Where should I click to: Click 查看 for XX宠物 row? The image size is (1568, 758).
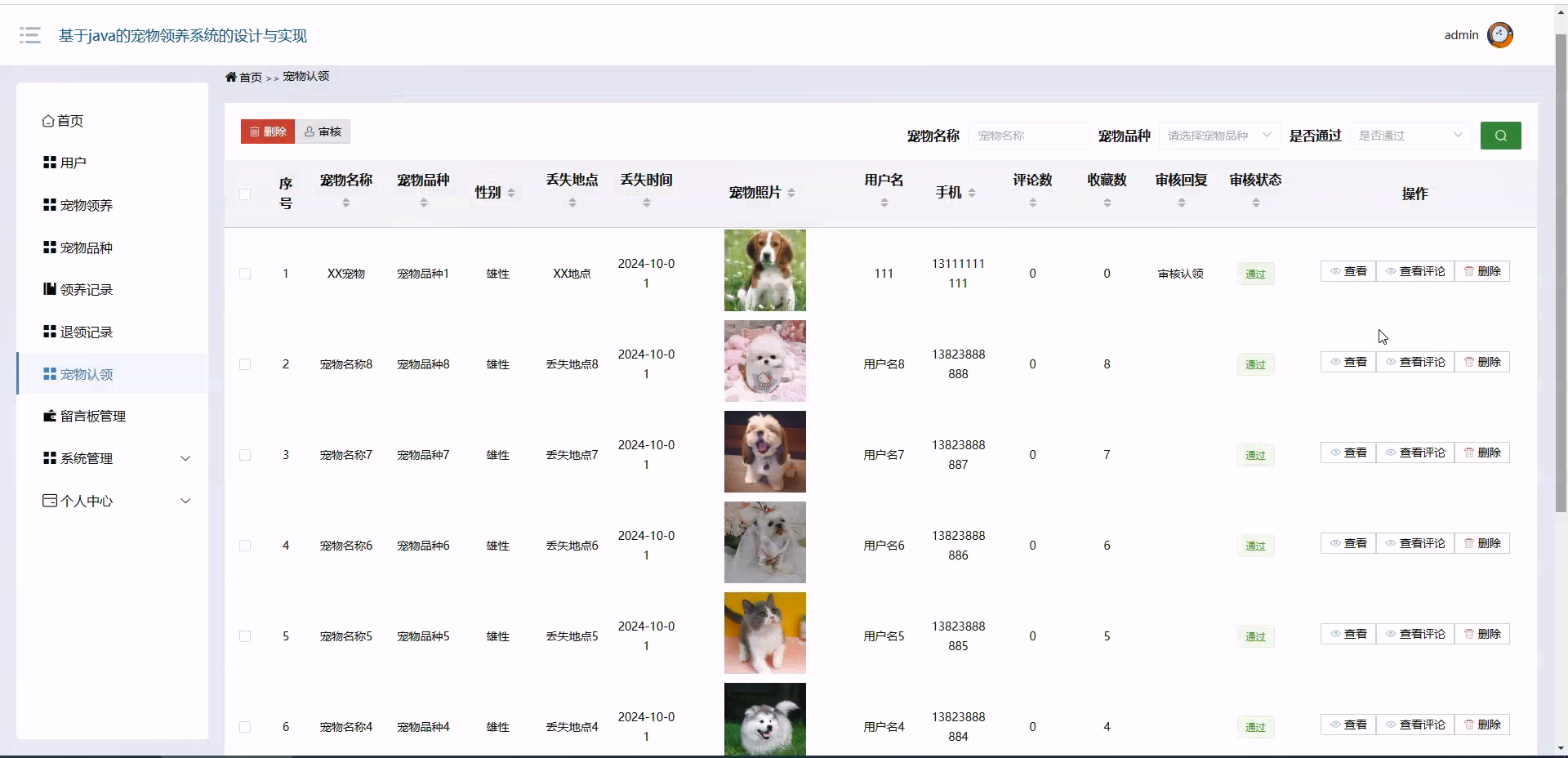tap(1348, 271)
